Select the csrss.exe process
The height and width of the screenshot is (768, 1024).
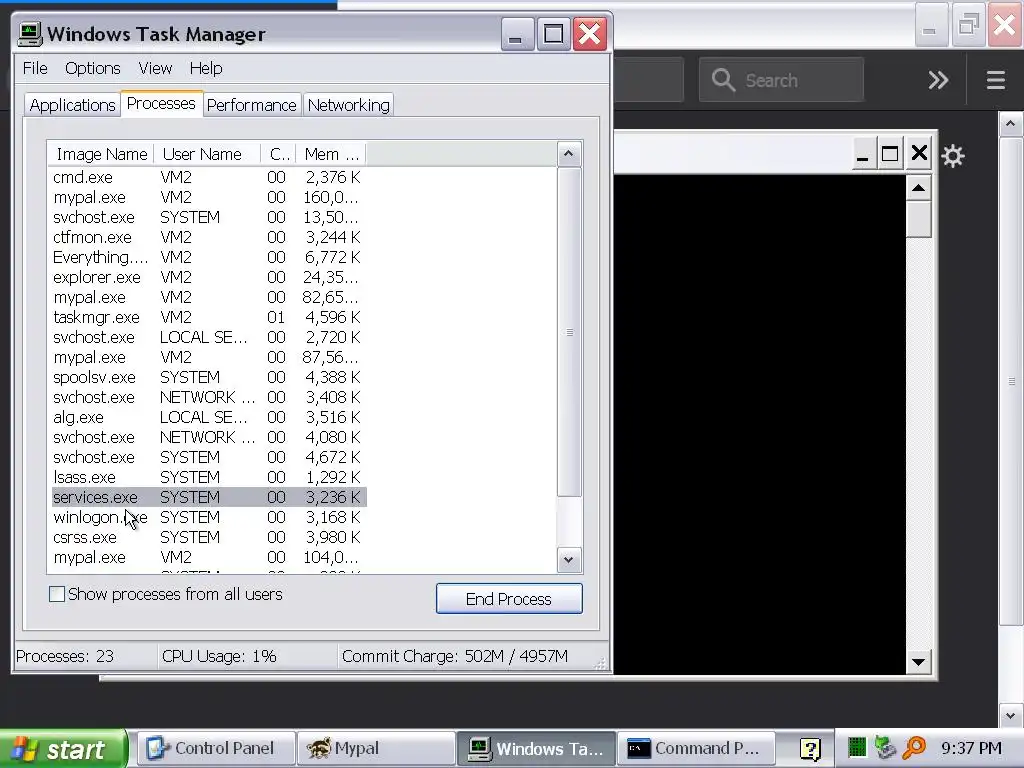tap(209, 537)
